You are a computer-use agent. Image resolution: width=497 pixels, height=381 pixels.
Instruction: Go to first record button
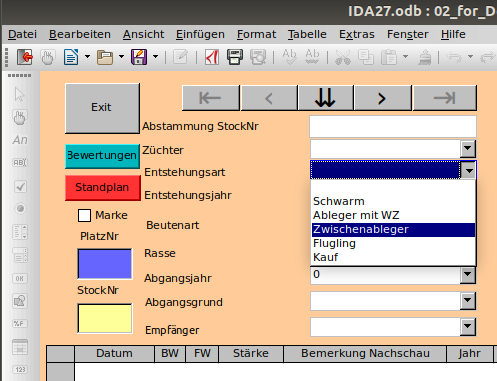click(211, 98)
